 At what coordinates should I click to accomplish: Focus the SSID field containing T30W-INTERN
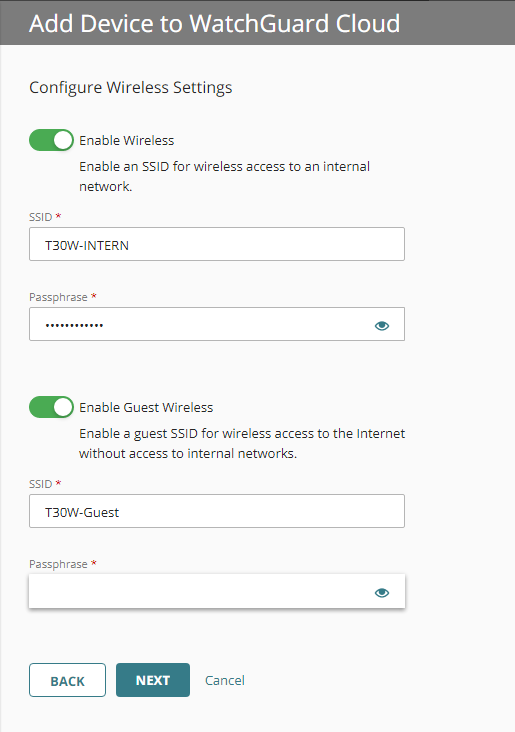pos(217,244)
